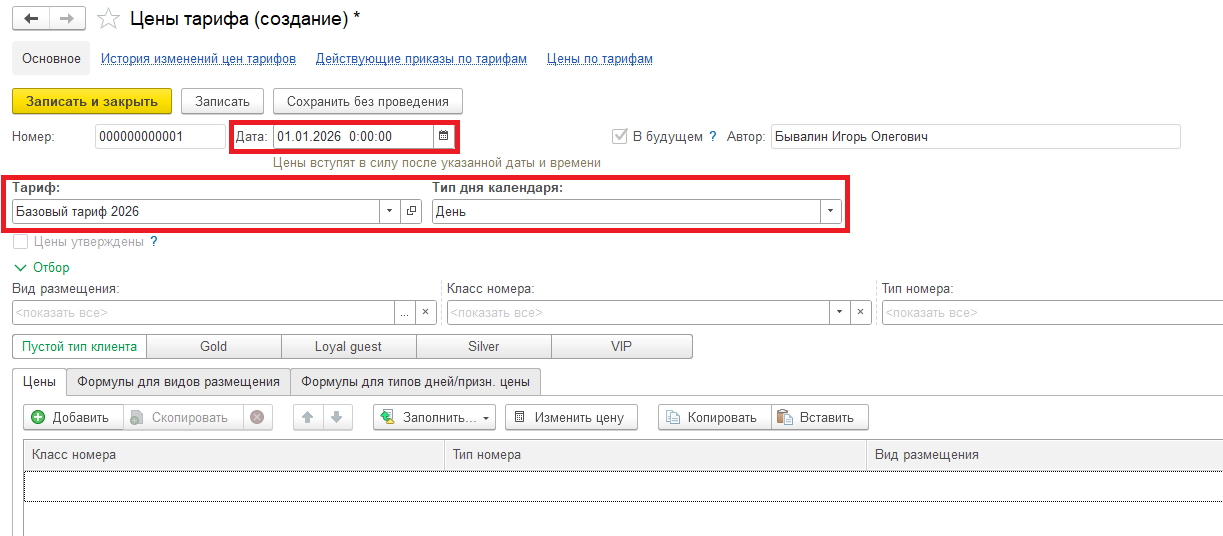This screenshot has width=1223, height=536.
Task: Move row down with arrow
Action: [x=337, y=417]
